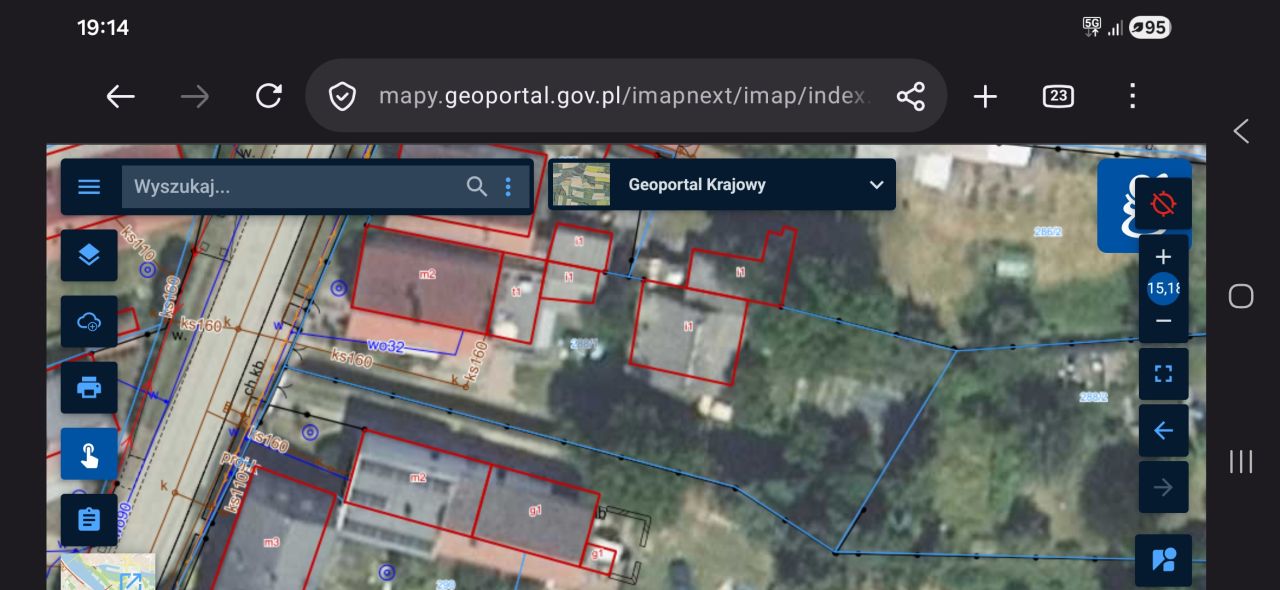Zoom in with the plus button
The image size is (1280, 590).
(x=1163, y=257)
